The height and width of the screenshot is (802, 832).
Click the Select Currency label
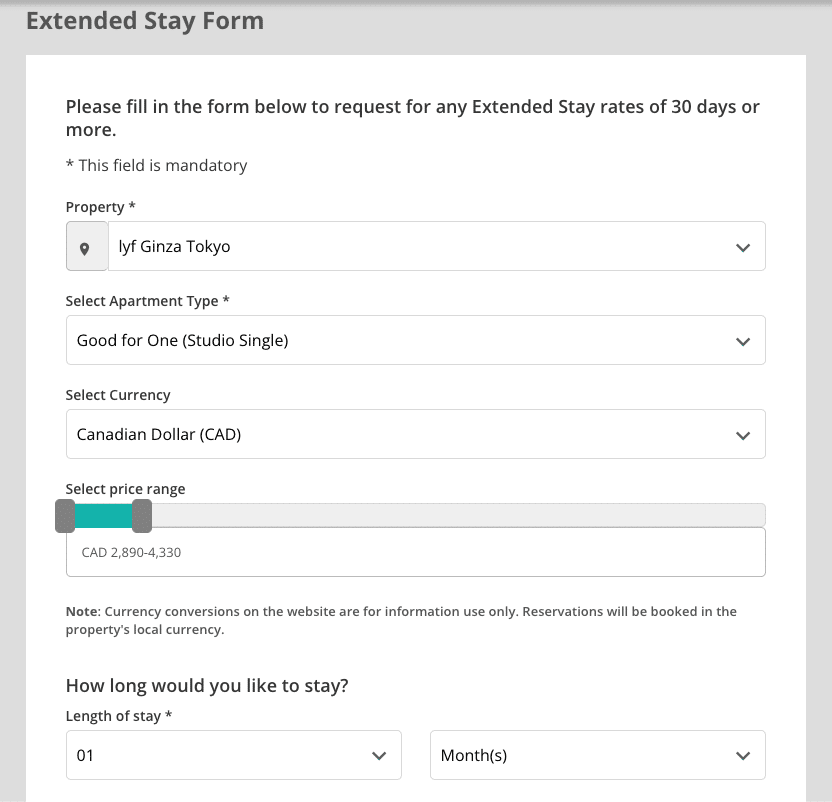[118, 395]
